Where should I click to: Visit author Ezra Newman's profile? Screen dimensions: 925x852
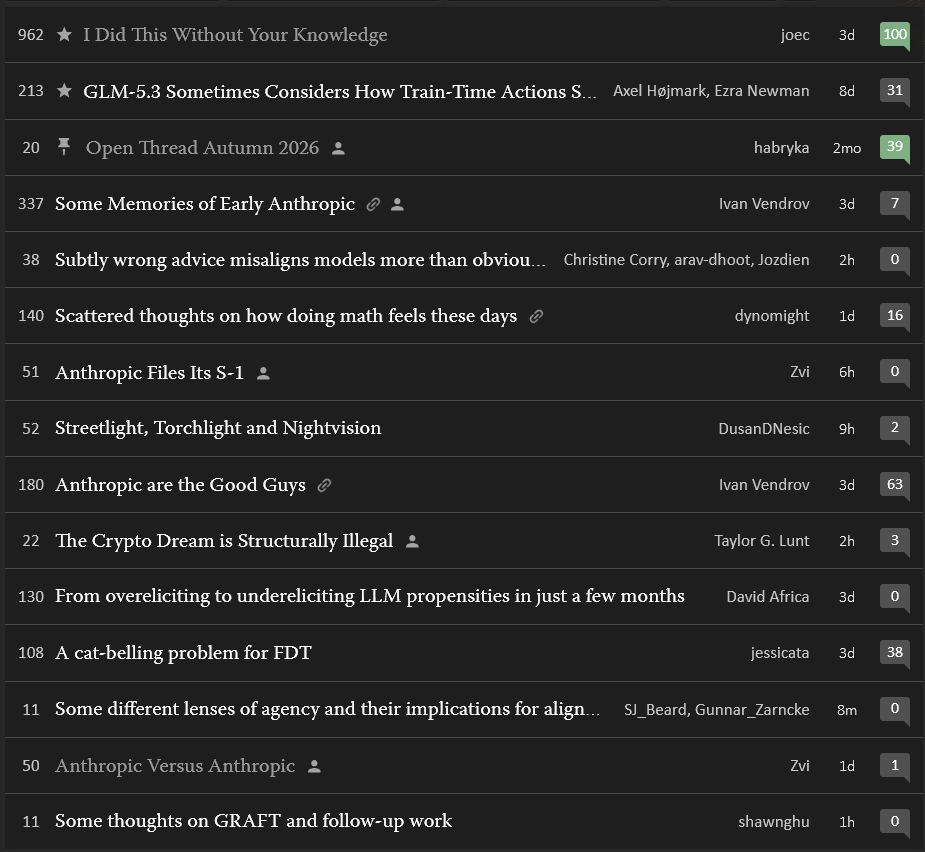[x=762, y=91]
